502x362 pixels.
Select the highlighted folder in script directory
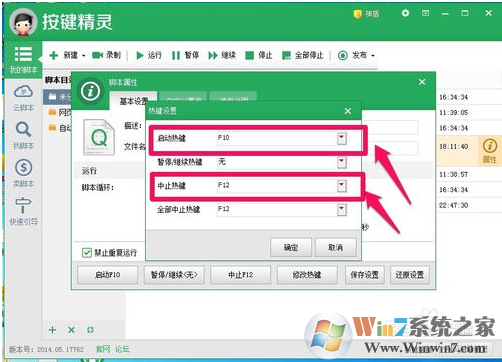57,97
